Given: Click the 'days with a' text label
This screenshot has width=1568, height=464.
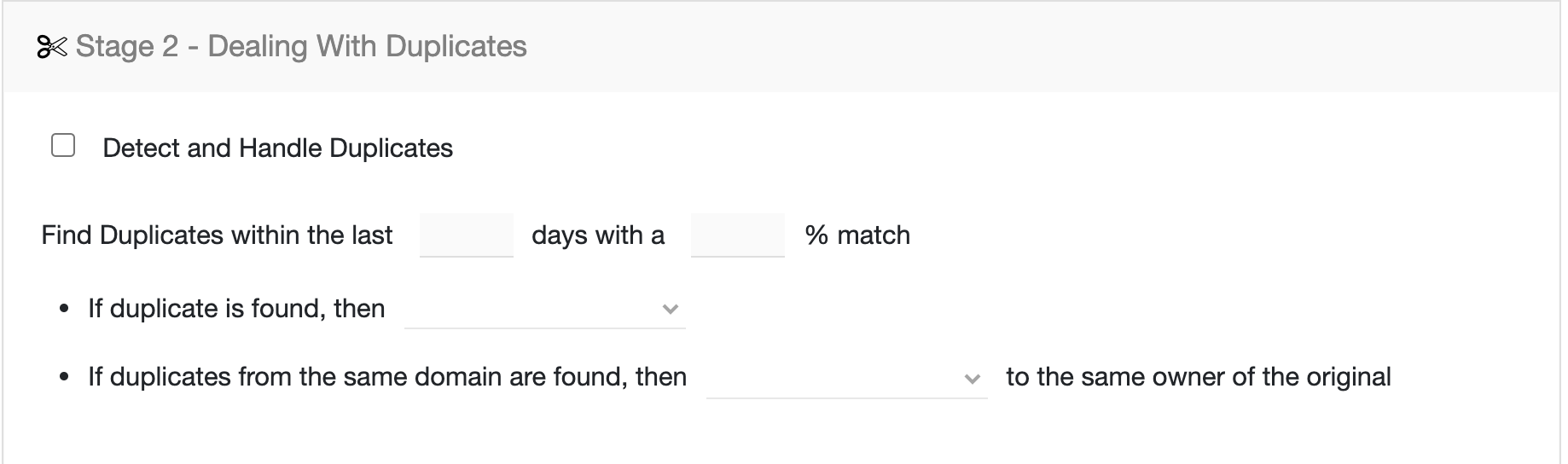Looking at the screenshot, I should (598, 235).
